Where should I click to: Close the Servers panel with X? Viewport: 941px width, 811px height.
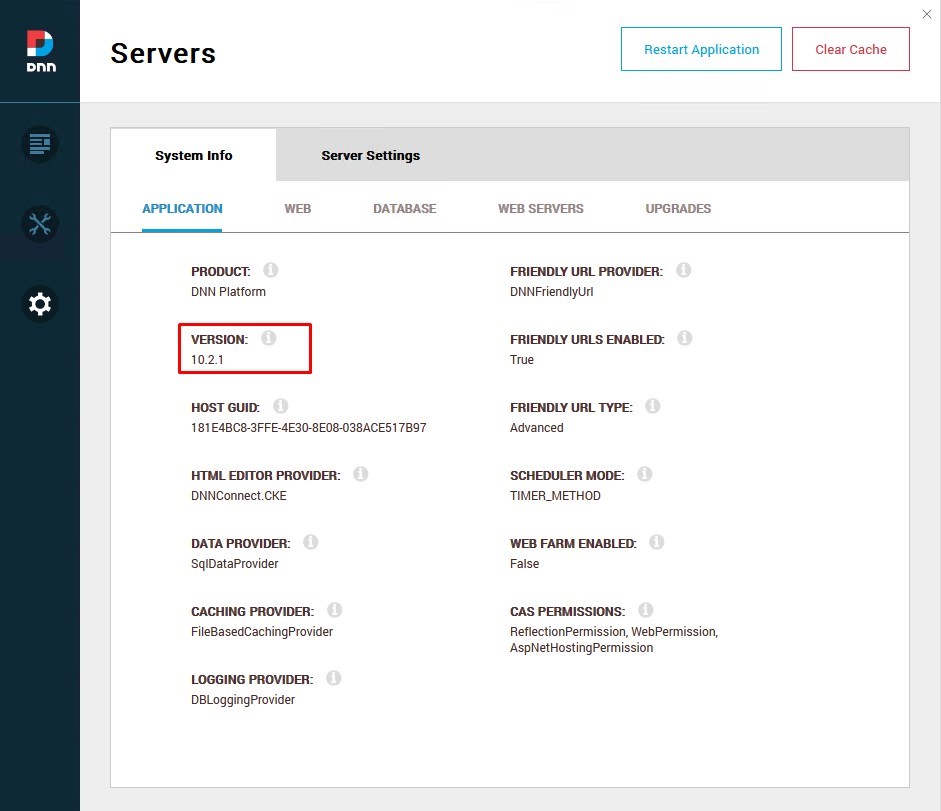click(x=926, y=13)
